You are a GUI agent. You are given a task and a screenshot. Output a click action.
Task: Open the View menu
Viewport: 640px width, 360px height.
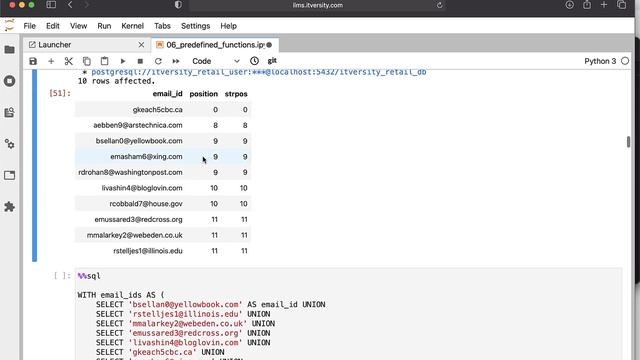point(78,26)
